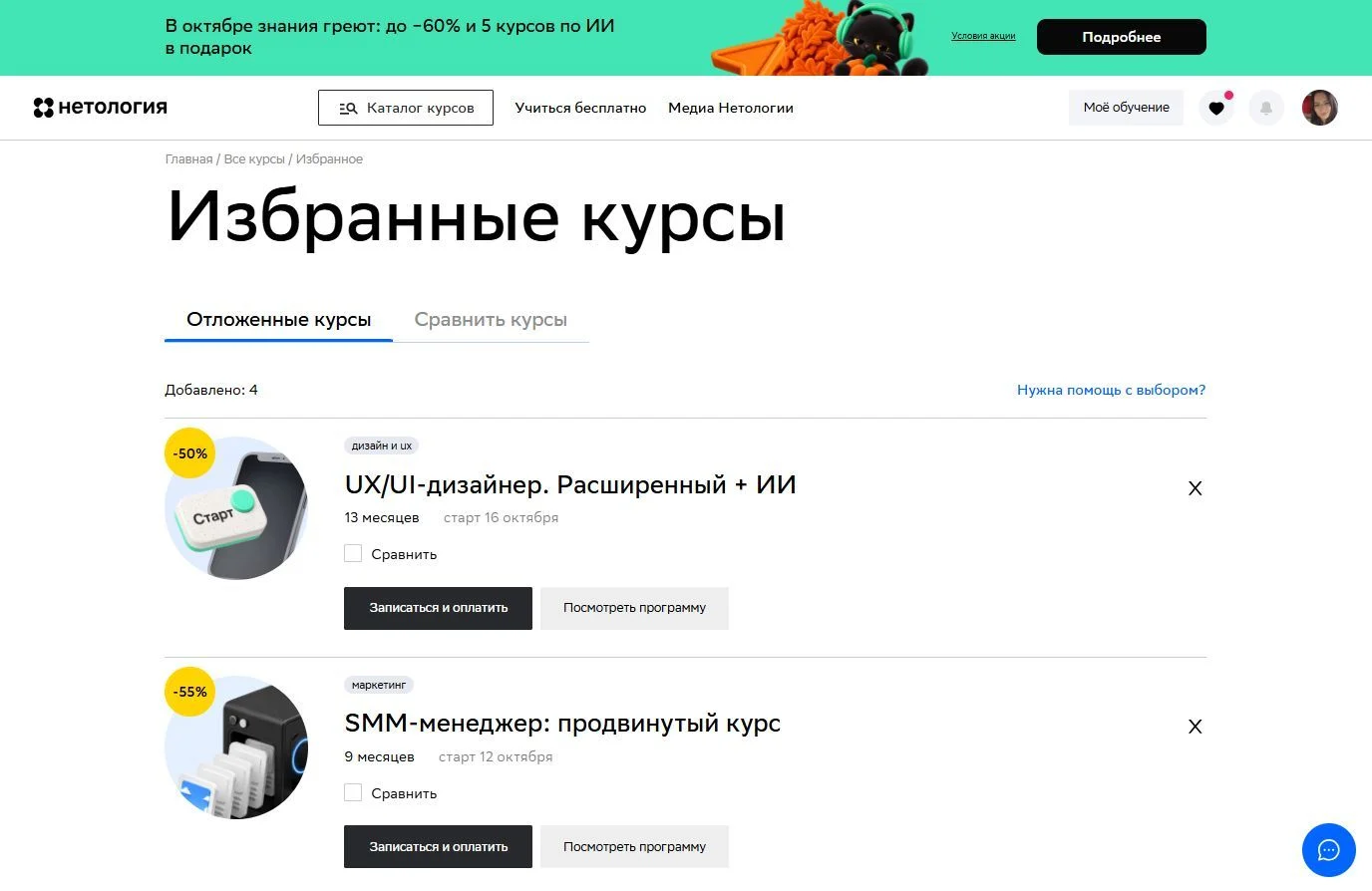The width and height of the screenshot is (1372, 891).
Task: Click the Избранное breadcrumb item
Action: pos(329,159)
